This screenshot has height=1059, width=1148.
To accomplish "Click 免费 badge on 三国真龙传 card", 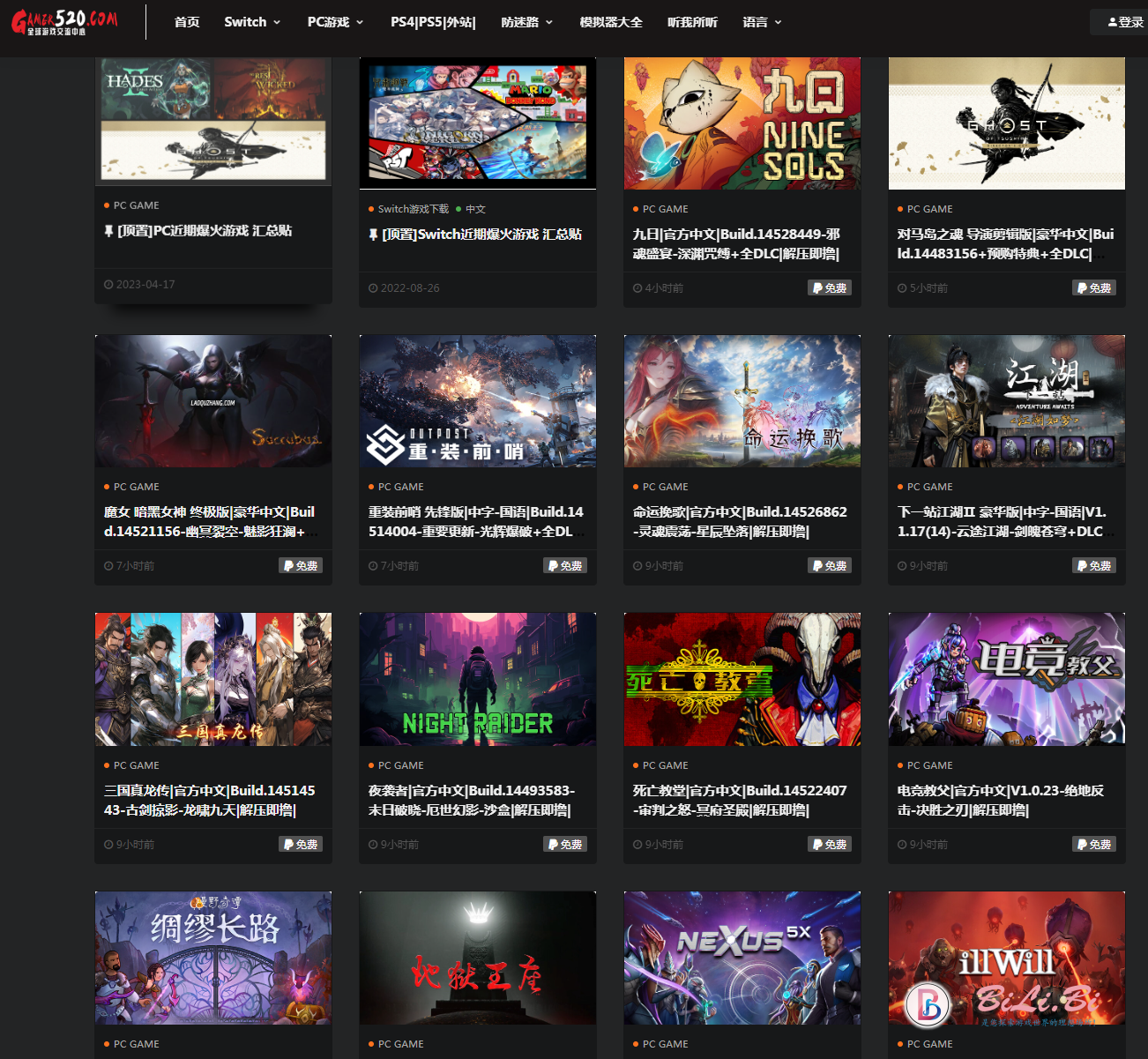I will [x=300, y=844].
